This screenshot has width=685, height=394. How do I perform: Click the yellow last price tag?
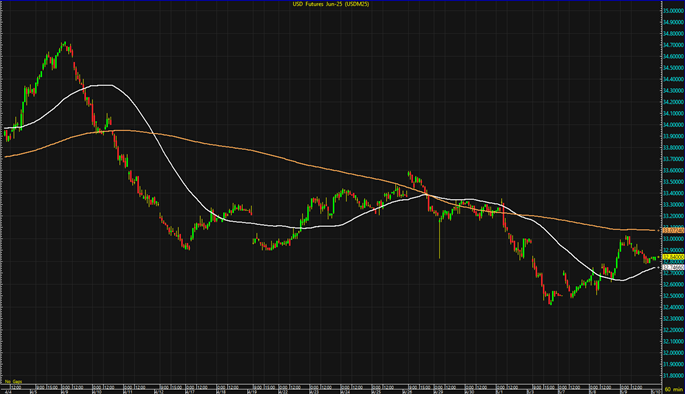[x=673, y=257]
